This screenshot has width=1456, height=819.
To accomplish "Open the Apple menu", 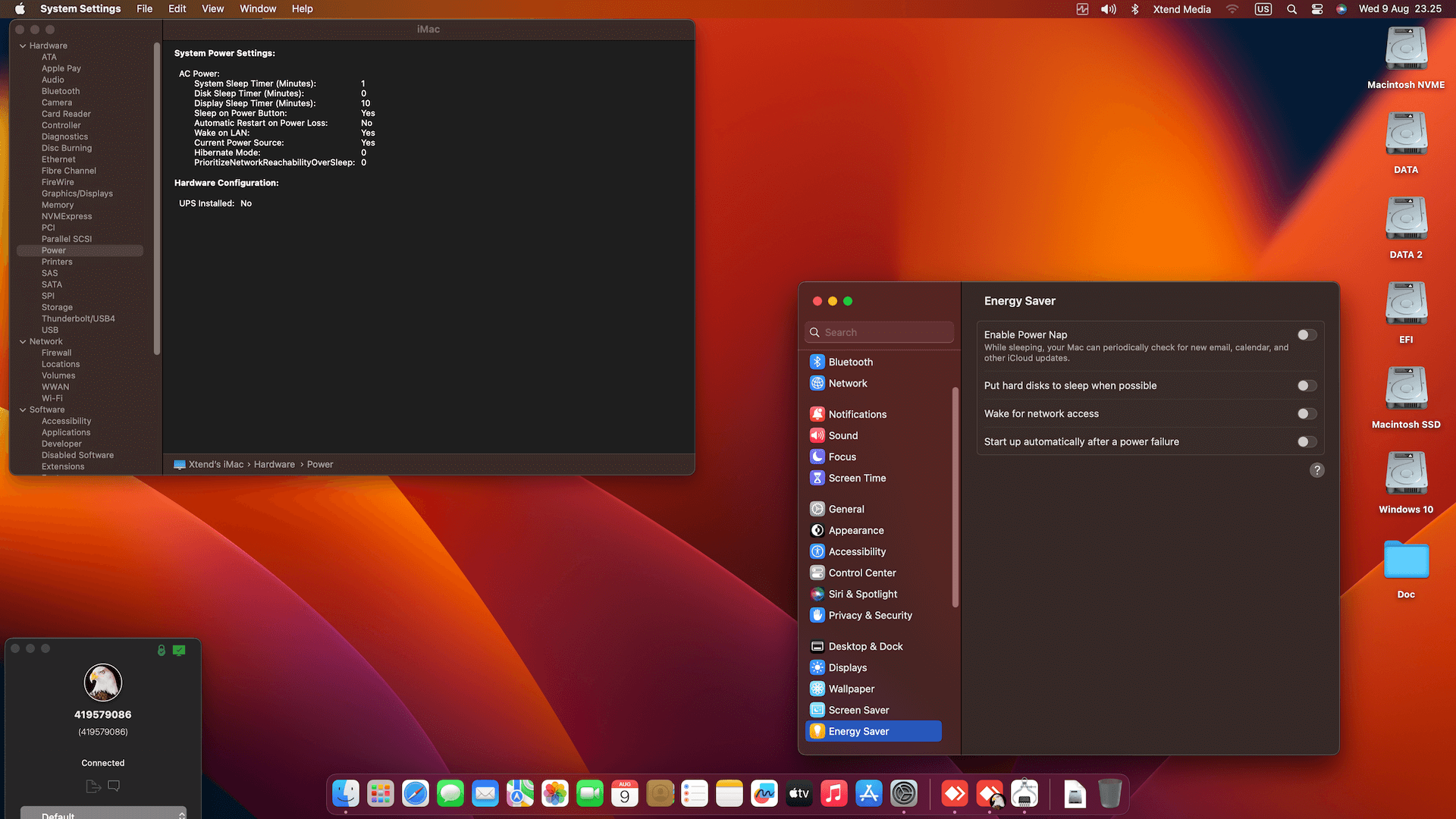I will [x=20, y=9].
